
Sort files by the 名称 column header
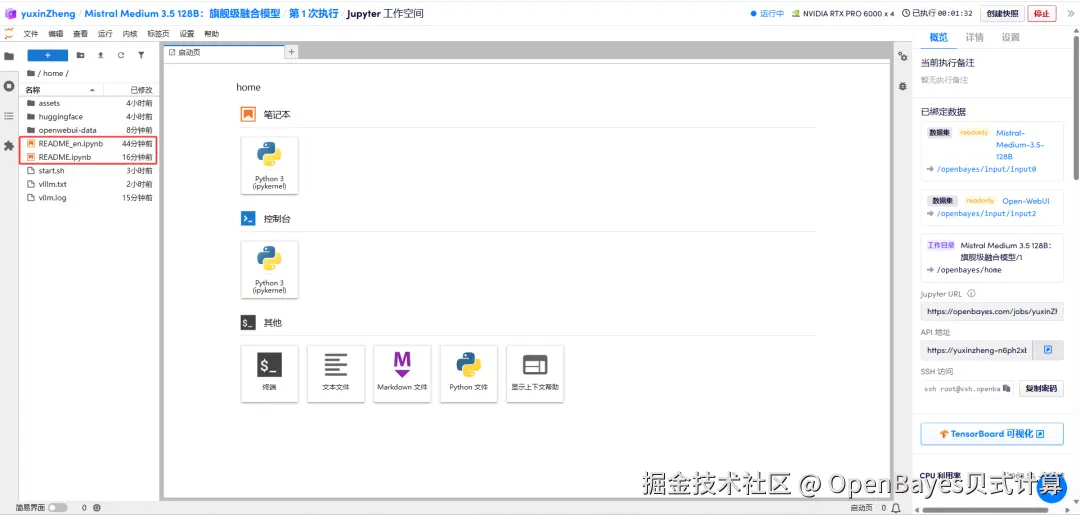pos(61,90)
